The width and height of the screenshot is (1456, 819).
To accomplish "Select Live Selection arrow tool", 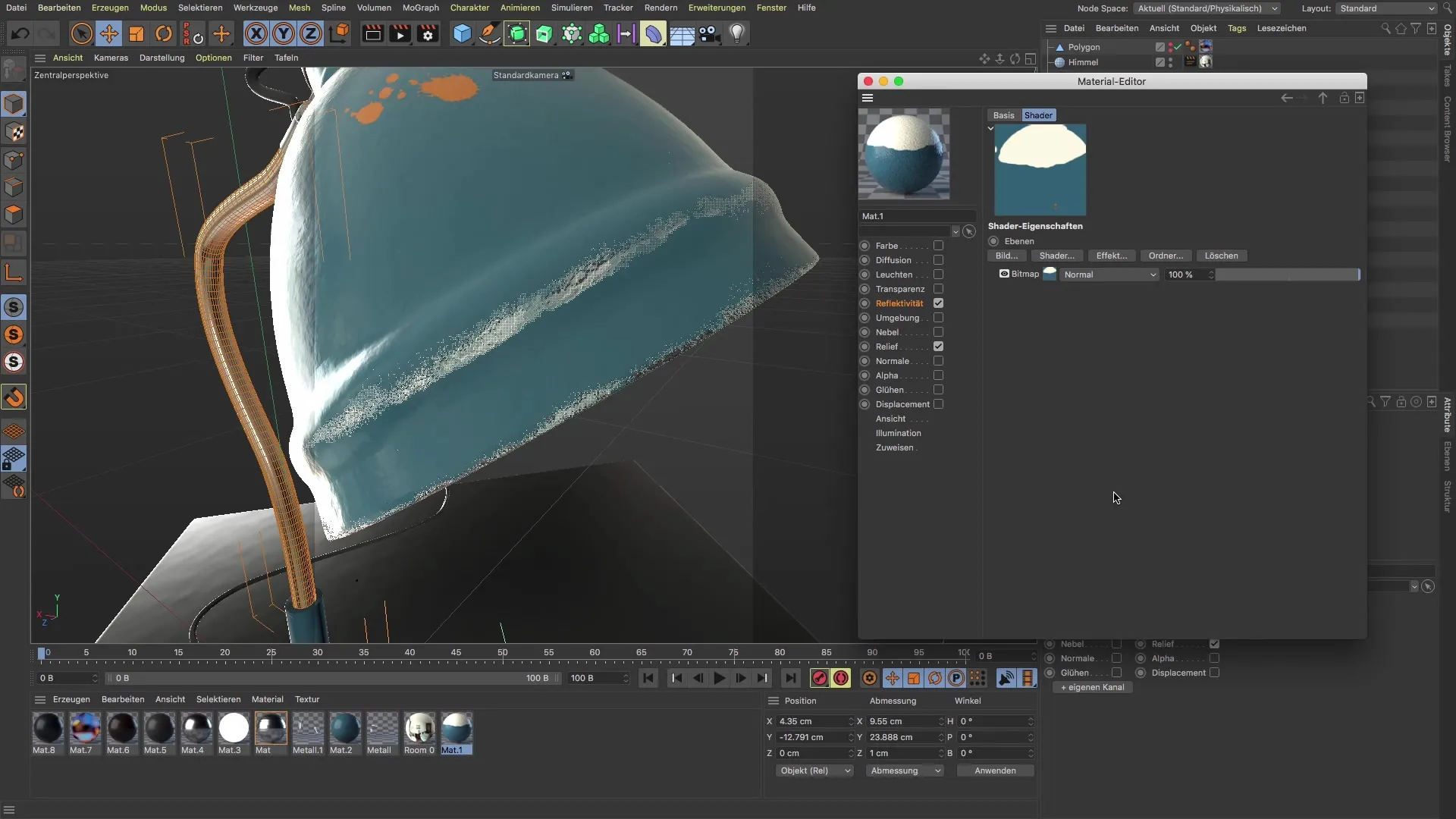I will tap(81, 33).
